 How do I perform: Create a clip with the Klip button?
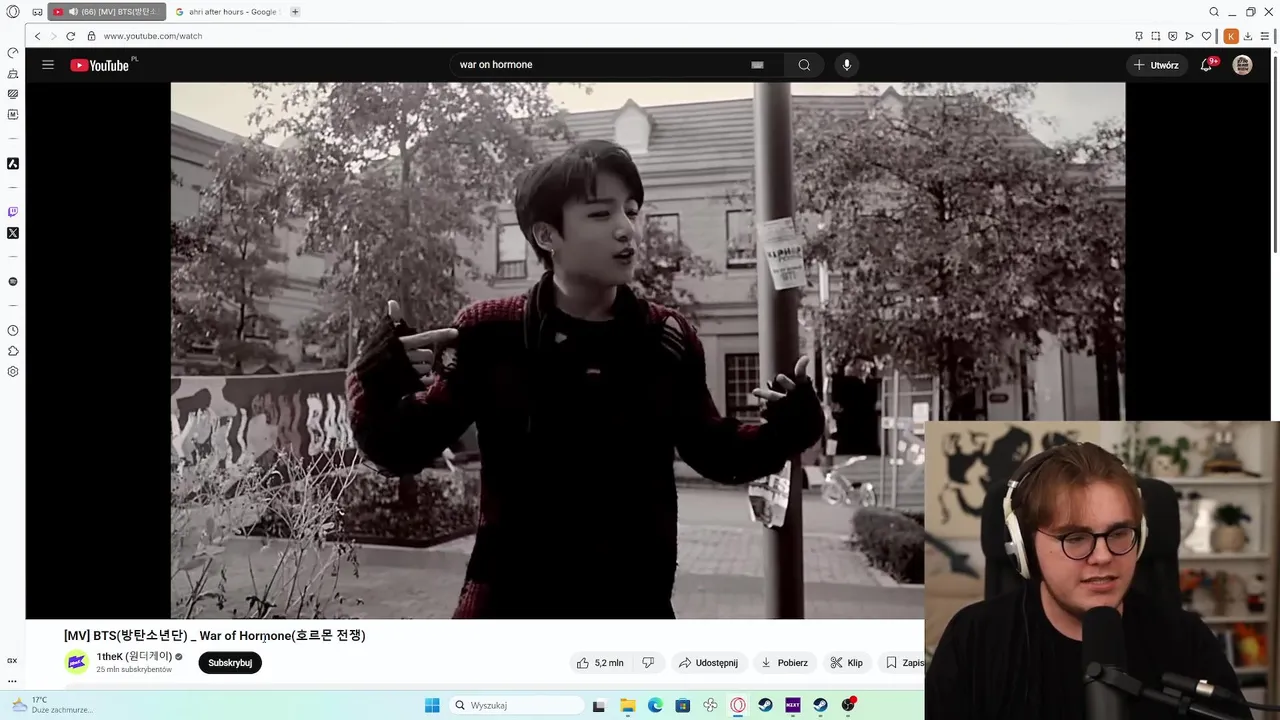point(847,663)
